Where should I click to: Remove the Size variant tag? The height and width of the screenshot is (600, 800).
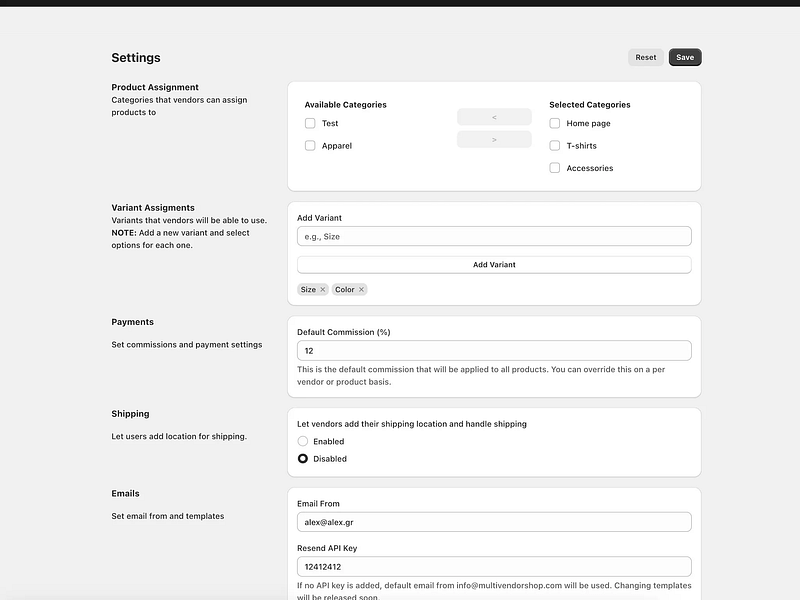point(322,290)
